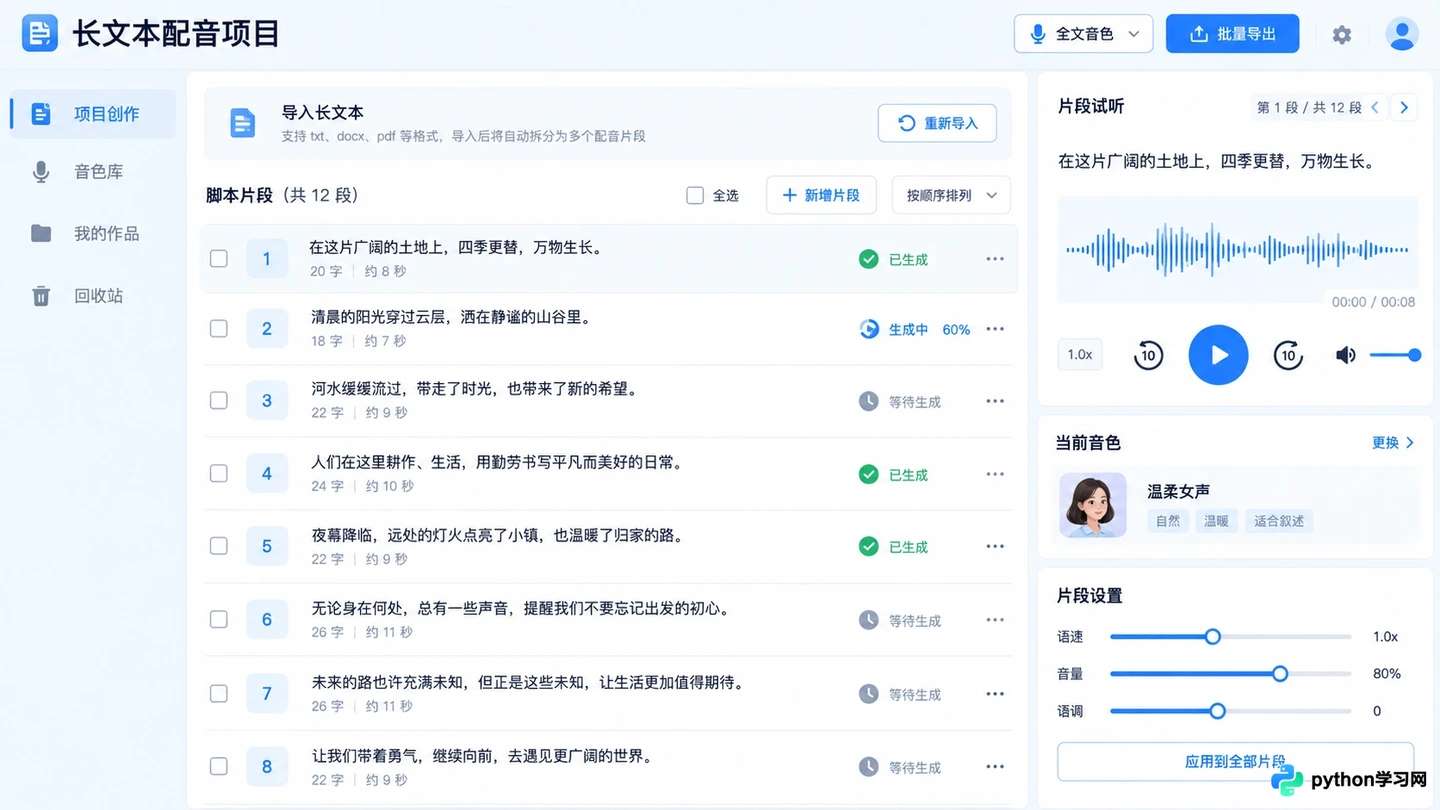Check the box for segment 4
The image size is (1440, 810).
(218, 473)
